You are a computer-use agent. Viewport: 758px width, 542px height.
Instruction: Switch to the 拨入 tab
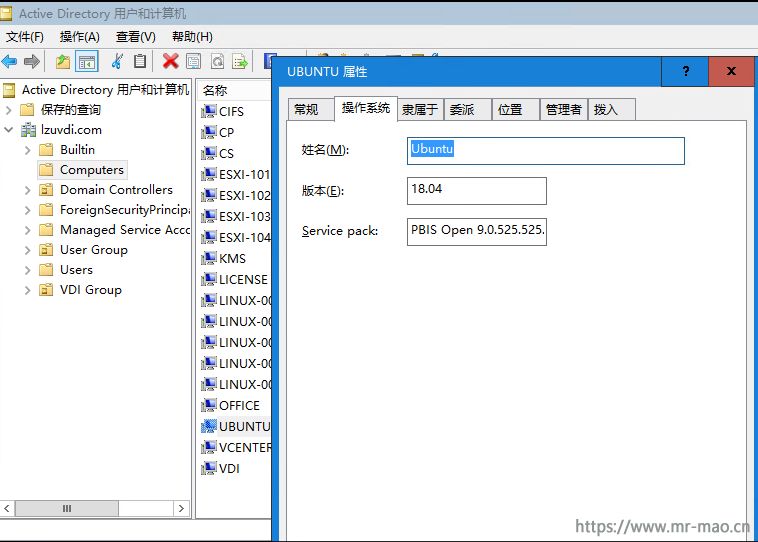(x=612, y=110)
